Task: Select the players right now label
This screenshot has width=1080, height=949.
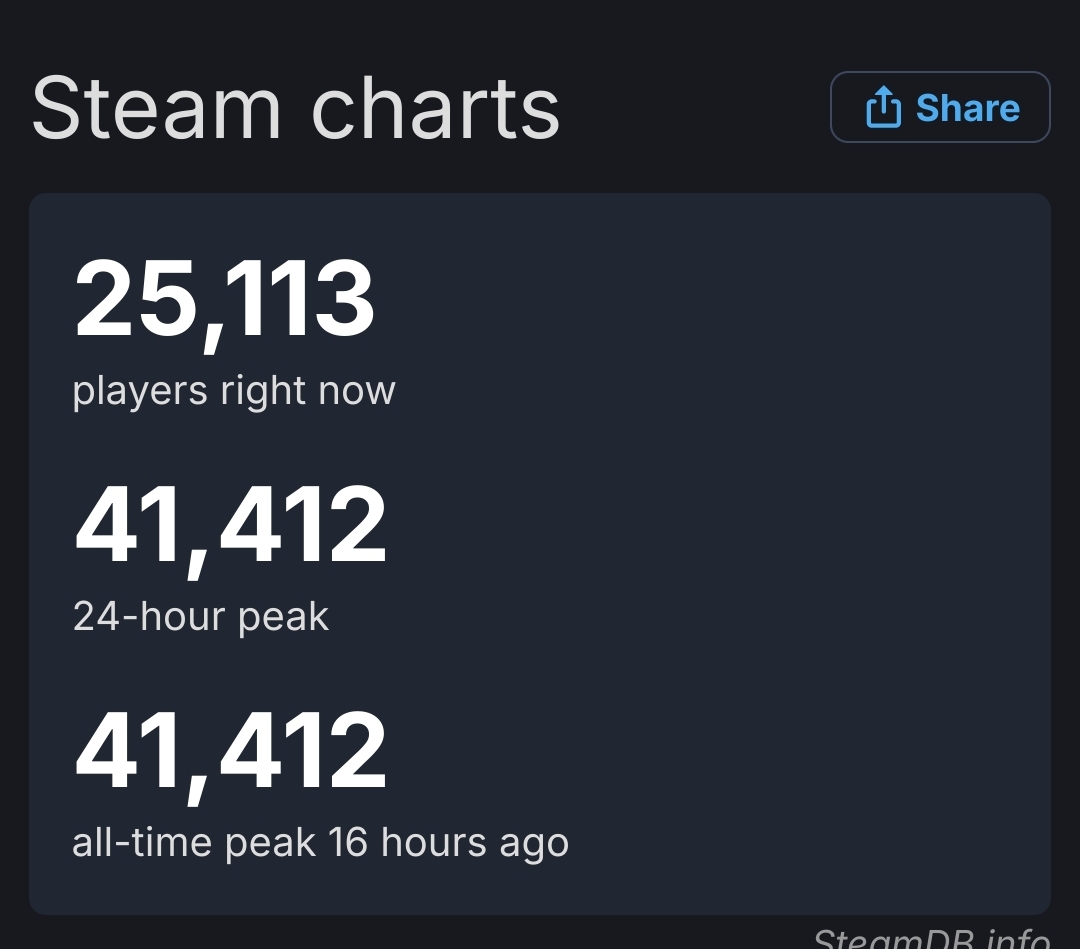Action: point(233,390)
